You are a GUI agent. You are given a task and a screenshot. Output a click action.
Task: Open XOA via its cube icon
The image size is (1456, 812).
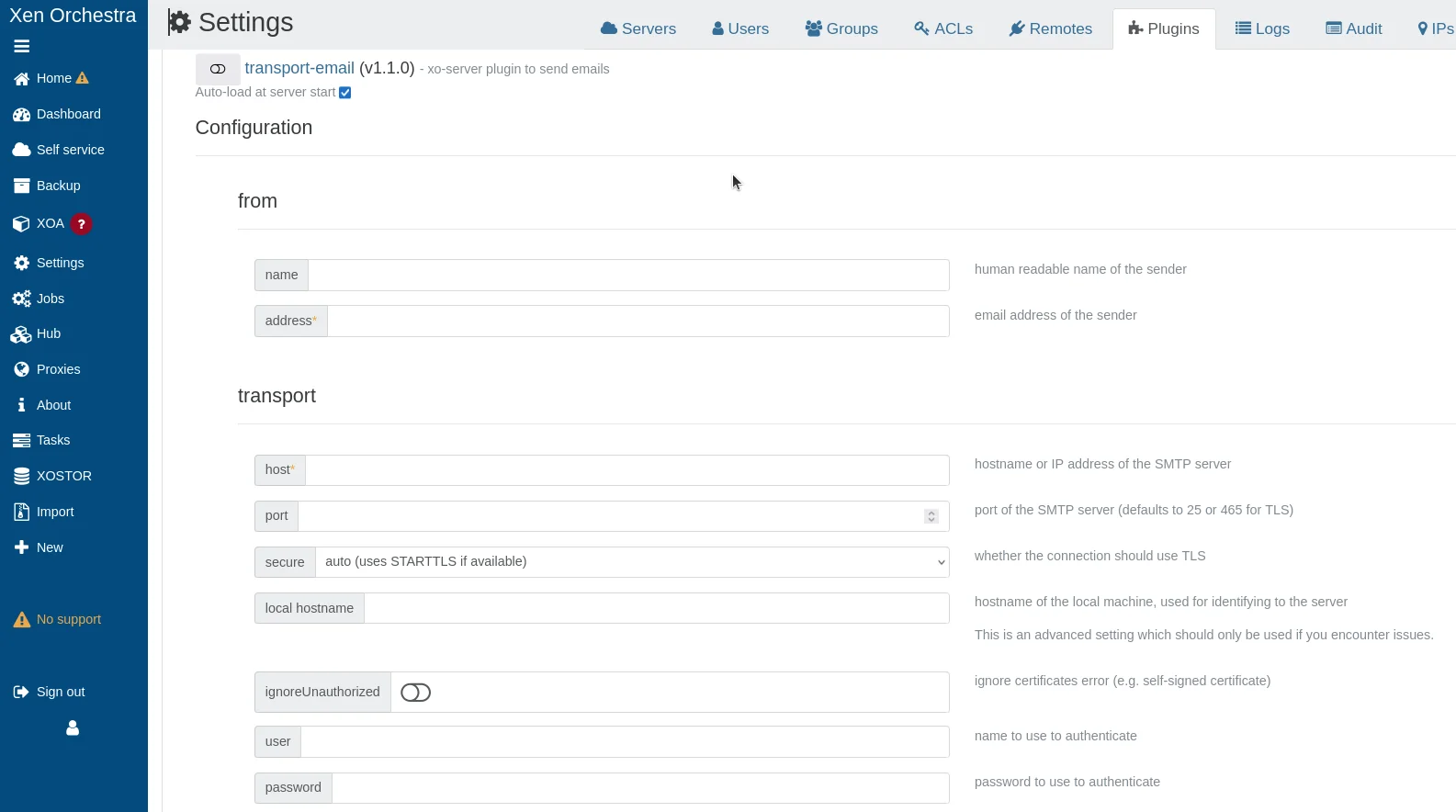[22, 224]
